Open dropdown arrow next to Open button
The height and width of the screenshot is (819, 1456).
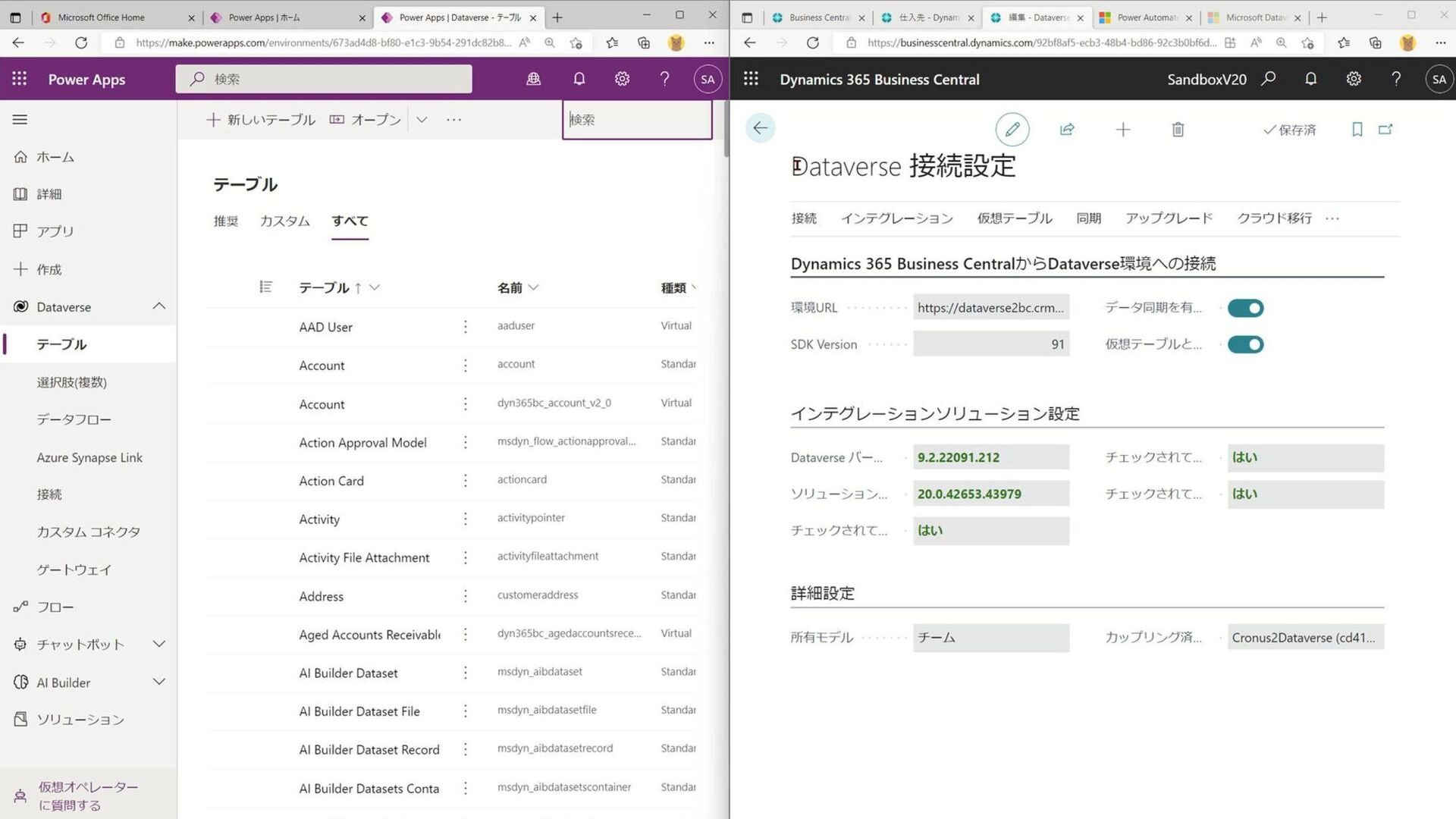coord(422,119)
